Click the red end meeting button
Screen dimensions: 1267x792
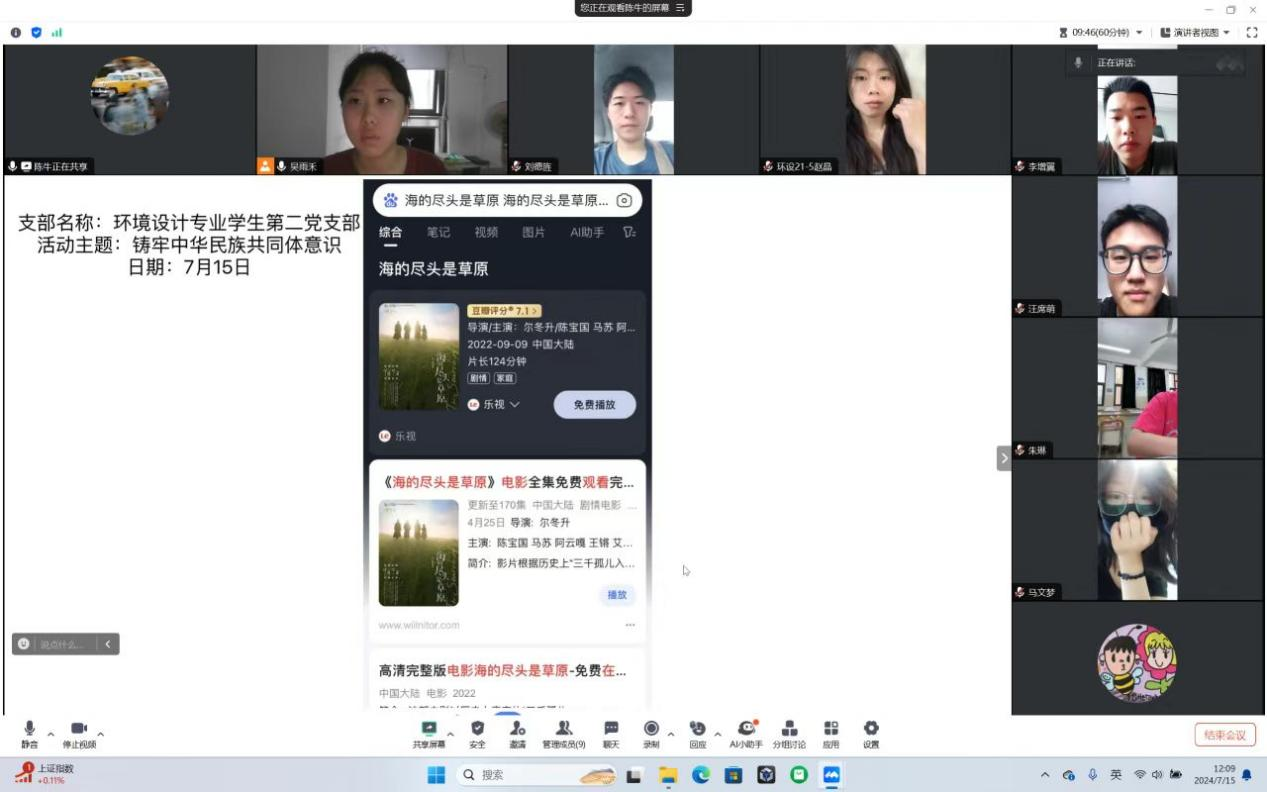point(1225,735)
